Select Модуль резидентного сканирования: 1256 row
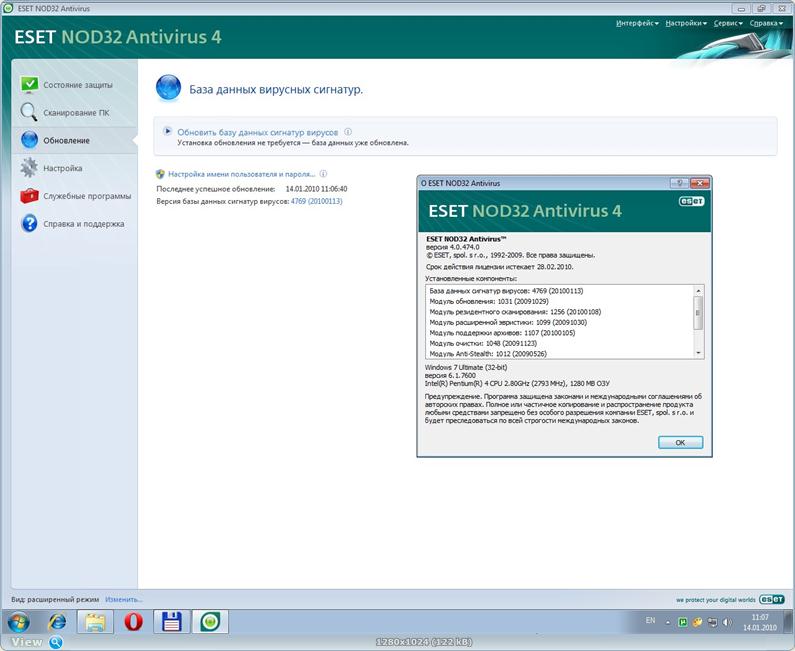The height and width of the screenshot is (651, 795). [515, 312]
